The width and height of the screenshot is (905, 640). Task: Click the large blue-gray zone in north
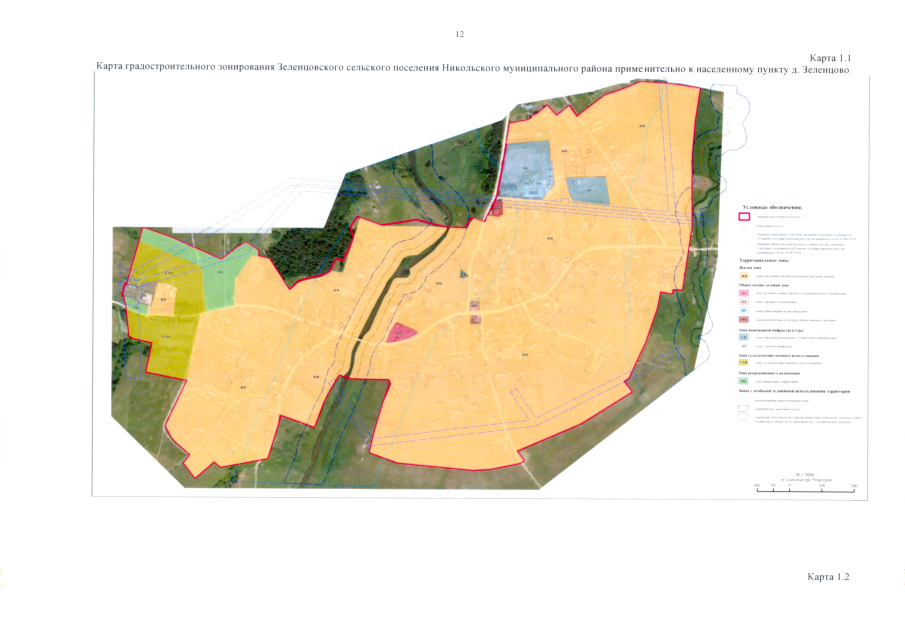tap(526, 168)
